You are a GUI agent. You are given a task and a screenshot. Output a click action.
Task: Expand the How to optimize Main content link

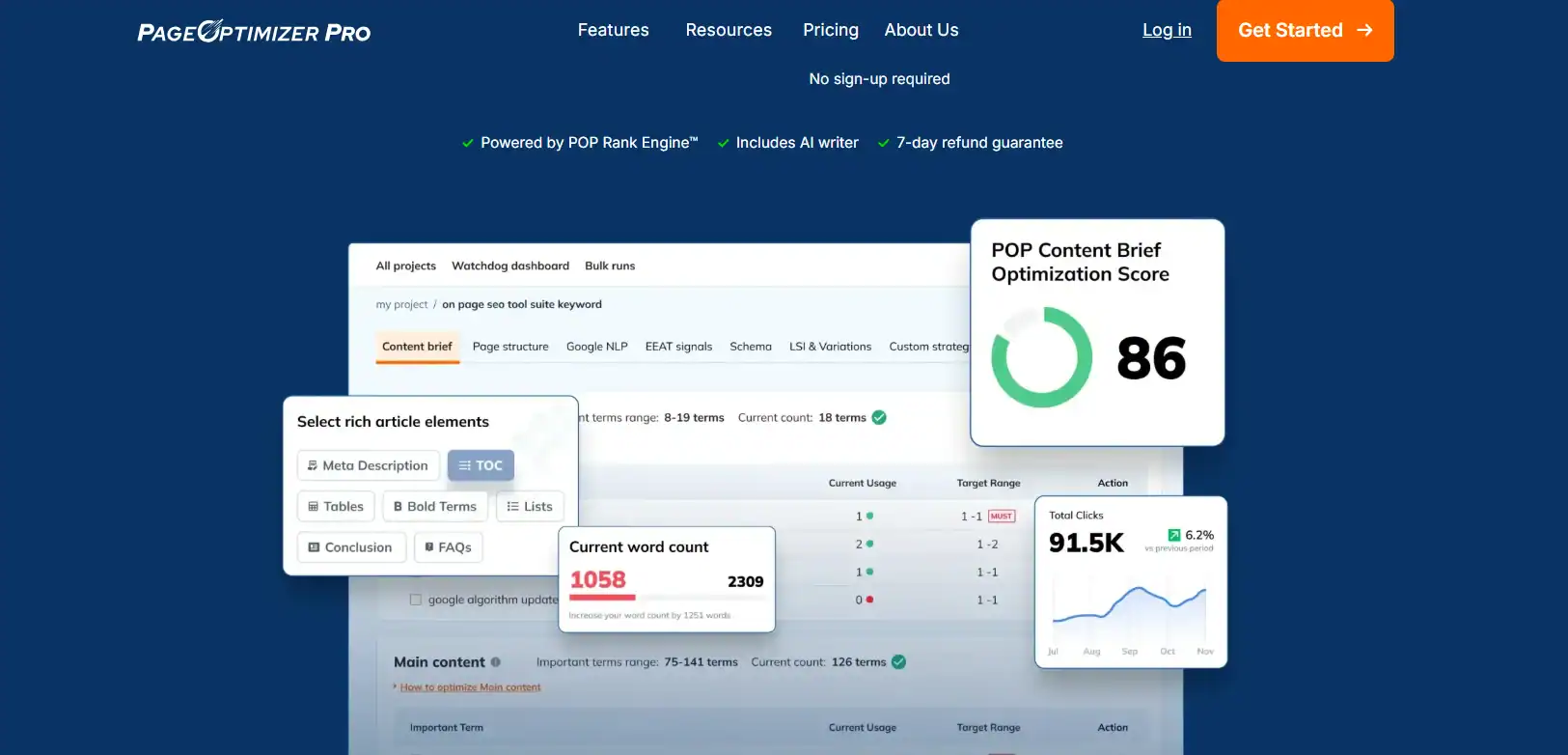click(470, 687)
